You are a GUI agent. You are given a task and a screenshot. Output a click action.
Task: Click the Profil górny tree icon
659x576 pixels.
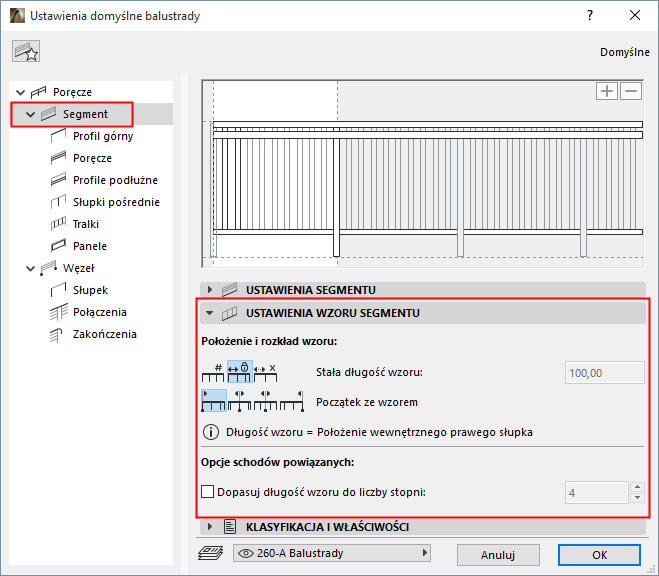[58, 136]
